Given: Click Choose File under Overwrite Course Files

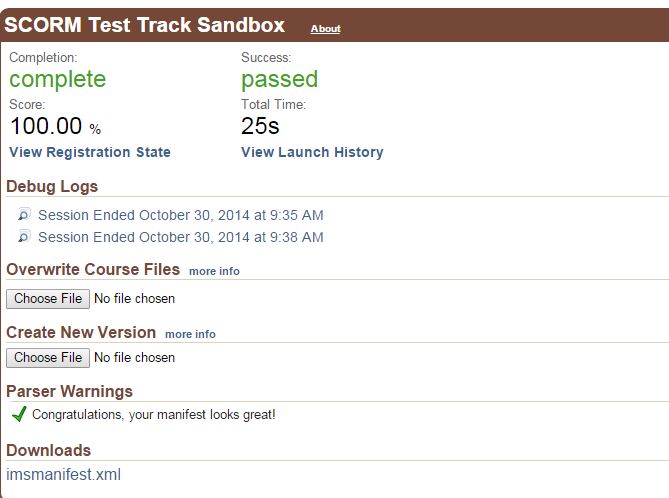Looking at the screenshot, I should coord(48,298).
